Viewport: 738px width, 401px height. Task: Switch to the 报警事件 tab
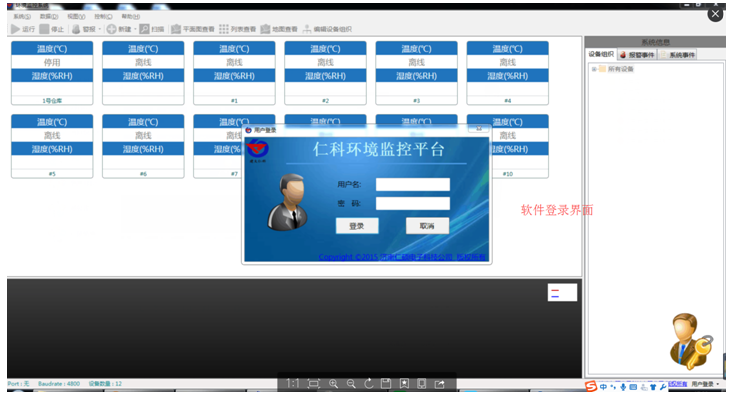(637, 55)
